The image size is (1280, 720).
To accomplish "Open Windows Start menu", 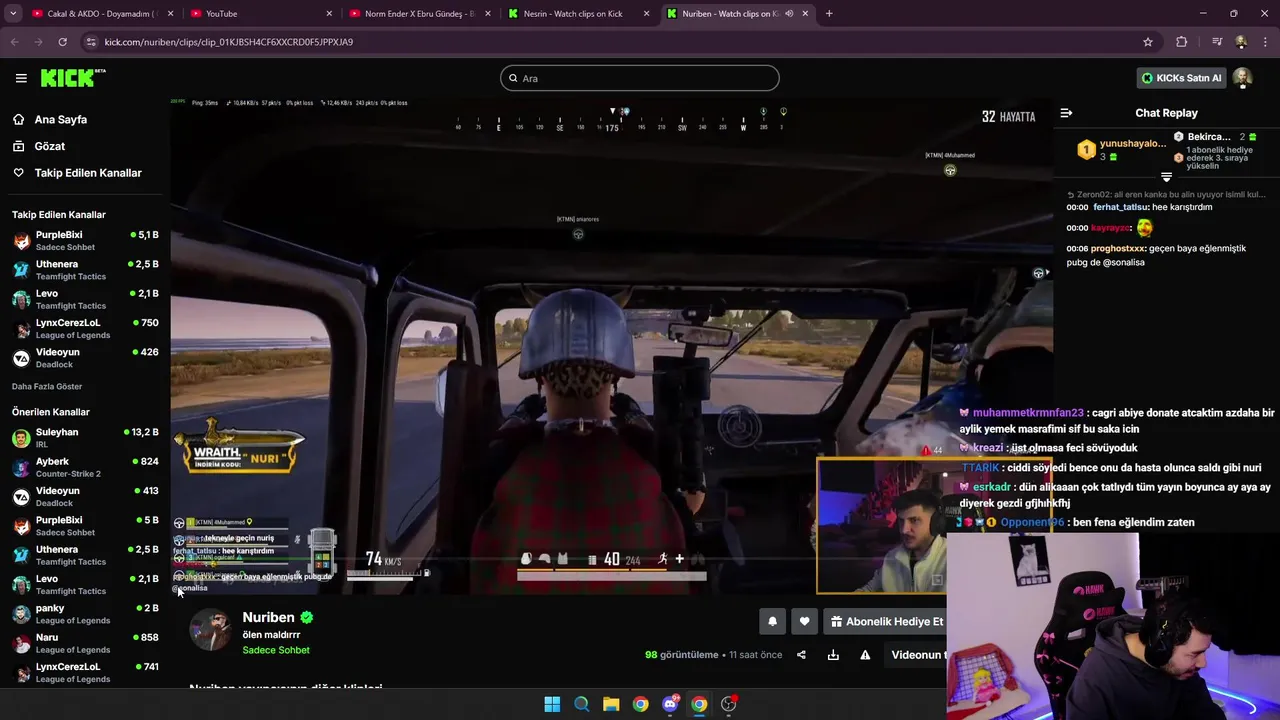I will (x=552, y=704).
